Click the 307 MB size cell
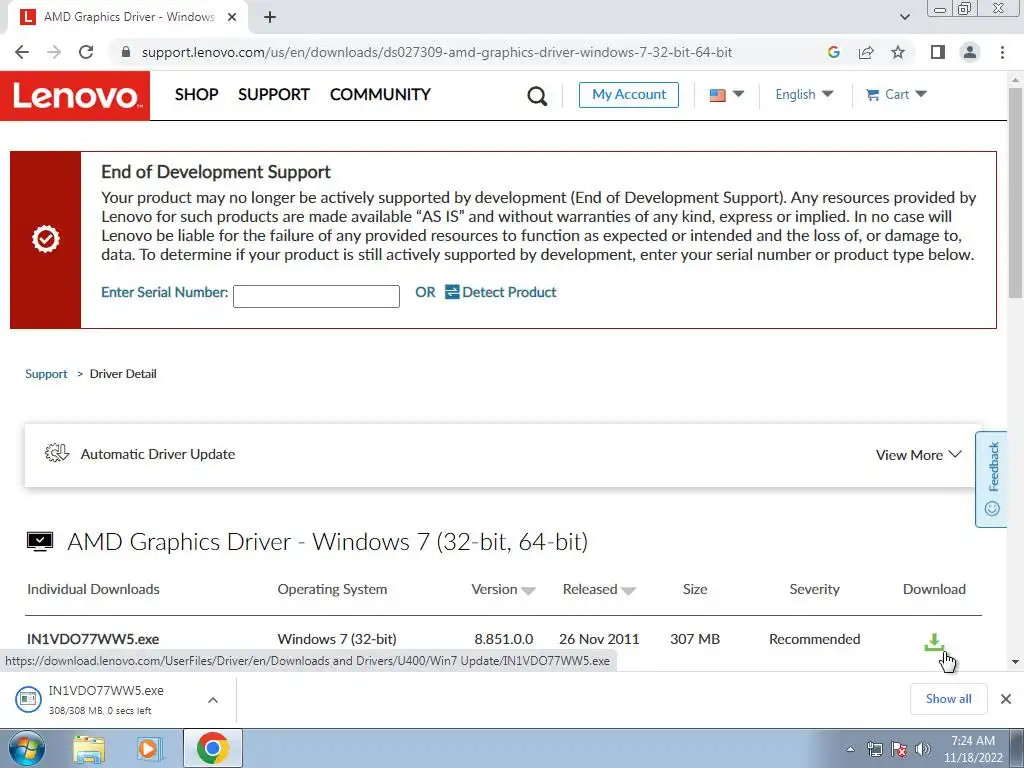The height and width of the screenshot is (768, 1024). pyautogui.click(x=695, y=639)
